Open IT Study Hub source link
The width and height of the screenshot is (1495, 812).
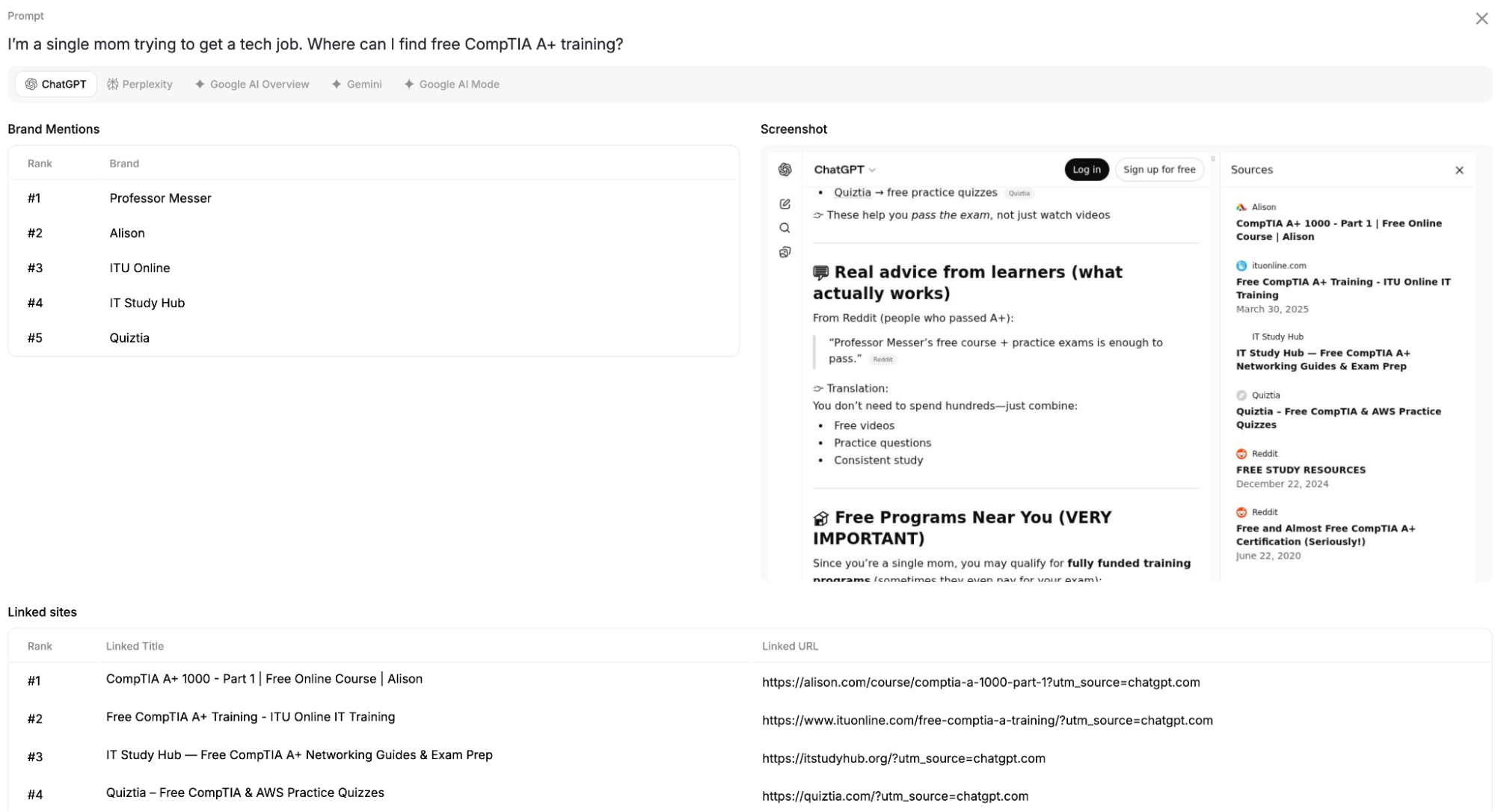(1322, 360)
